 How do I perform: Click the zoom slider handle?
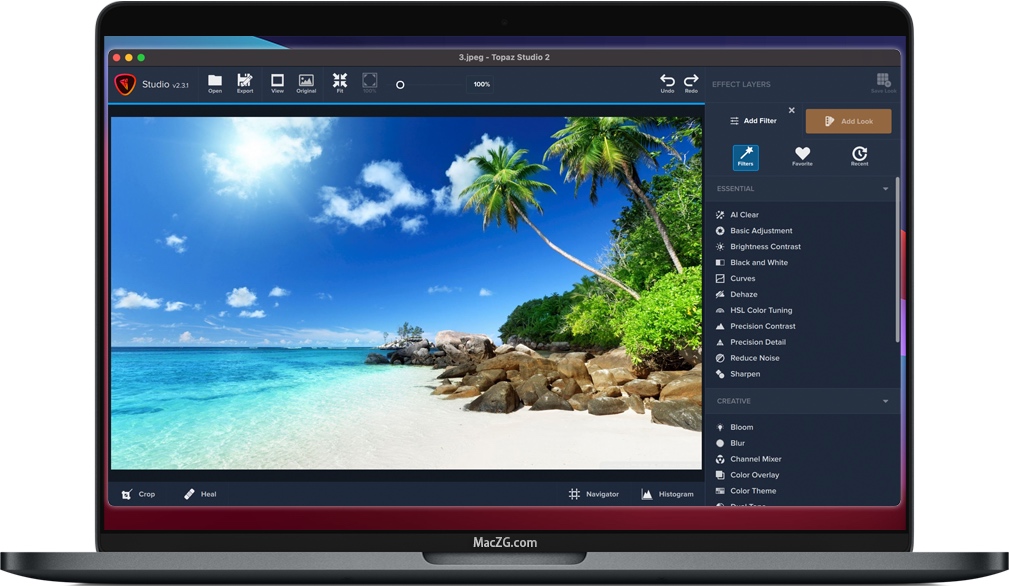(x=400, y=85)
